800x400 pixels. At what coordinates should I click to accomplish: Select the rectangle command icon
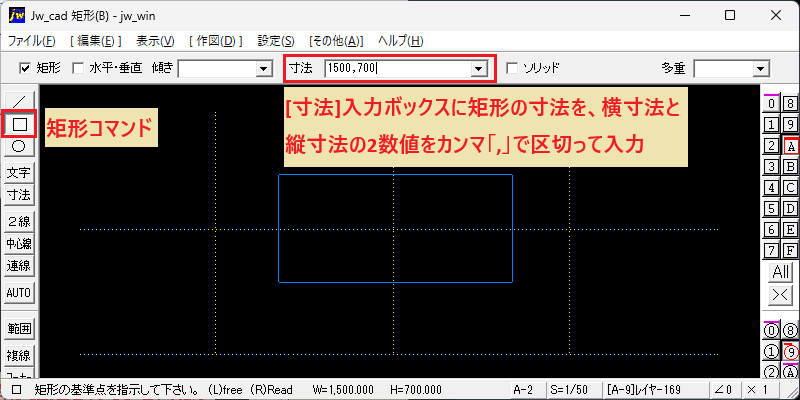pyautogui.click(x=19, y=123)
